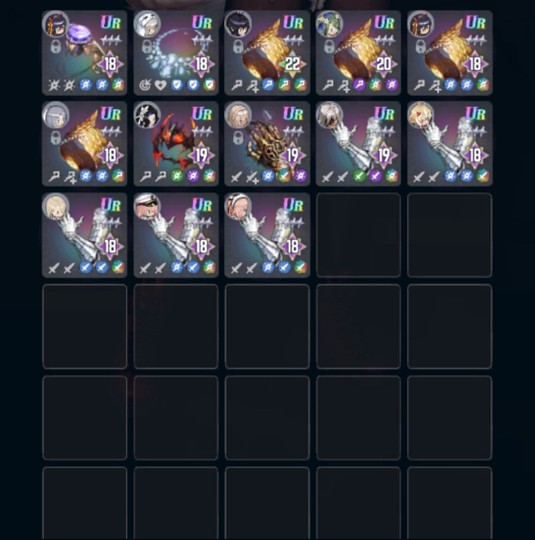Pick the silver gauntlet with level 19
Screen dimensions: 535x540
click(358, 144)
